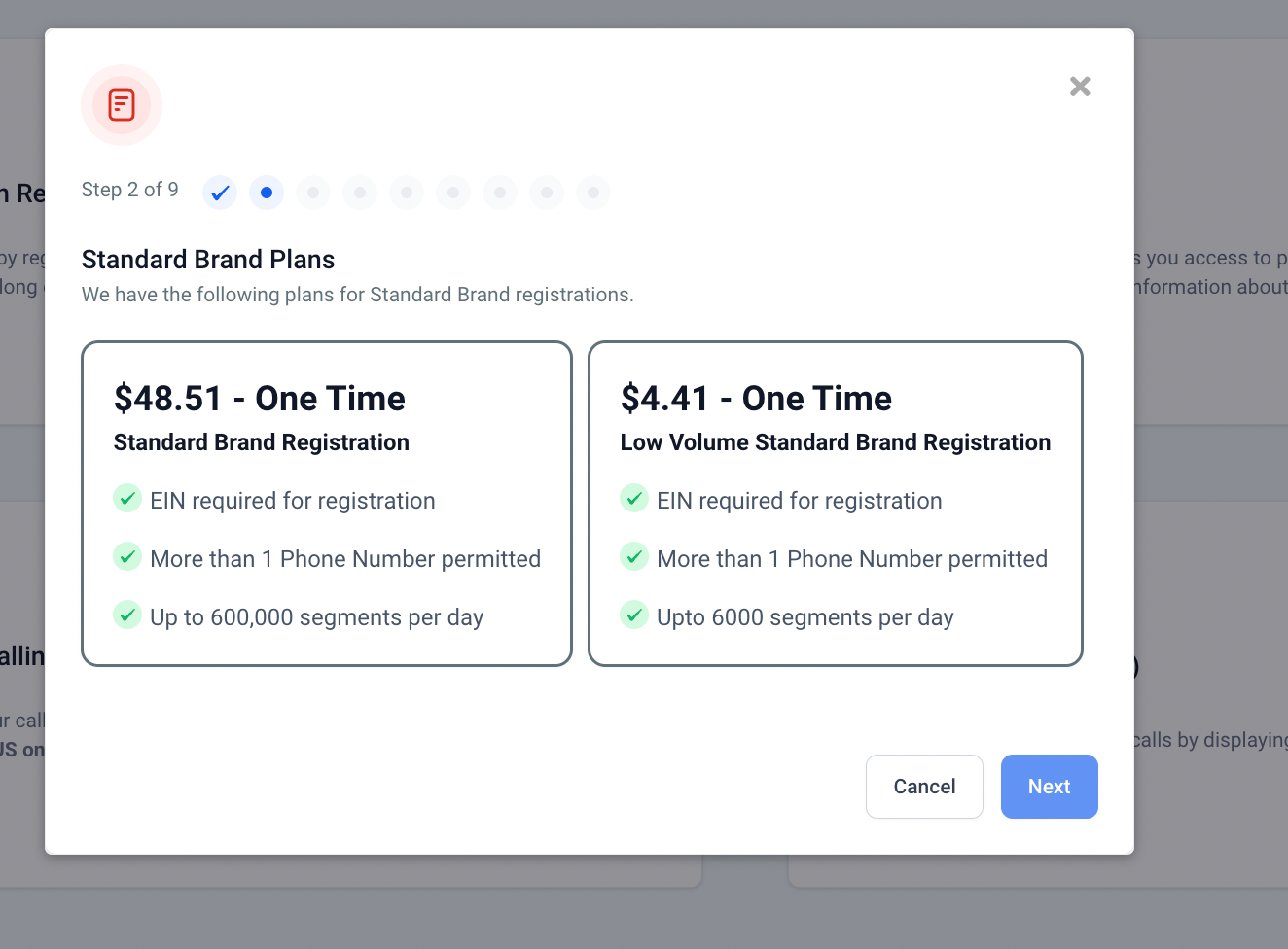Click the step 4 progress dot
The height and width of the screenshot is (949, 1288).
pos(360,193)
